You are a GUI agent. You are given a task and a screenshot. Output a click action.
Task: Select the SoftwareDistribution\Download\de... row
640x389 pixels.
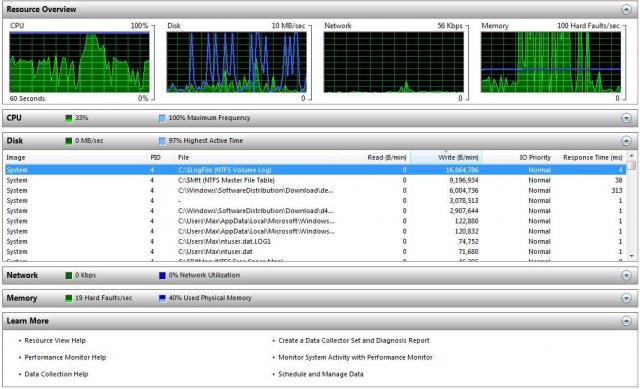315,190
